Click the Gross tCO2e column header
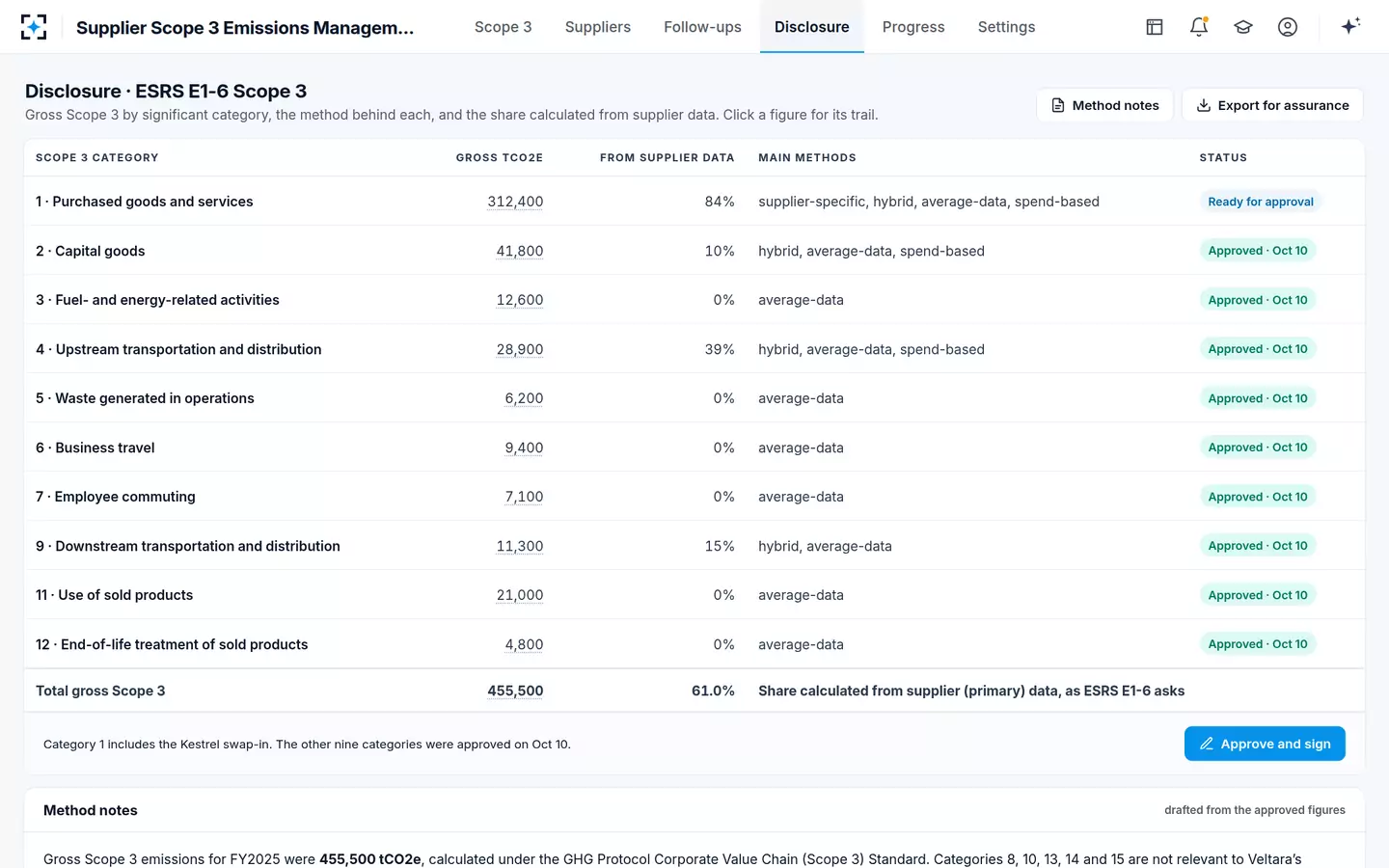Image resolution: width=1389 pixels, height=868 pixels. [500, 157]
